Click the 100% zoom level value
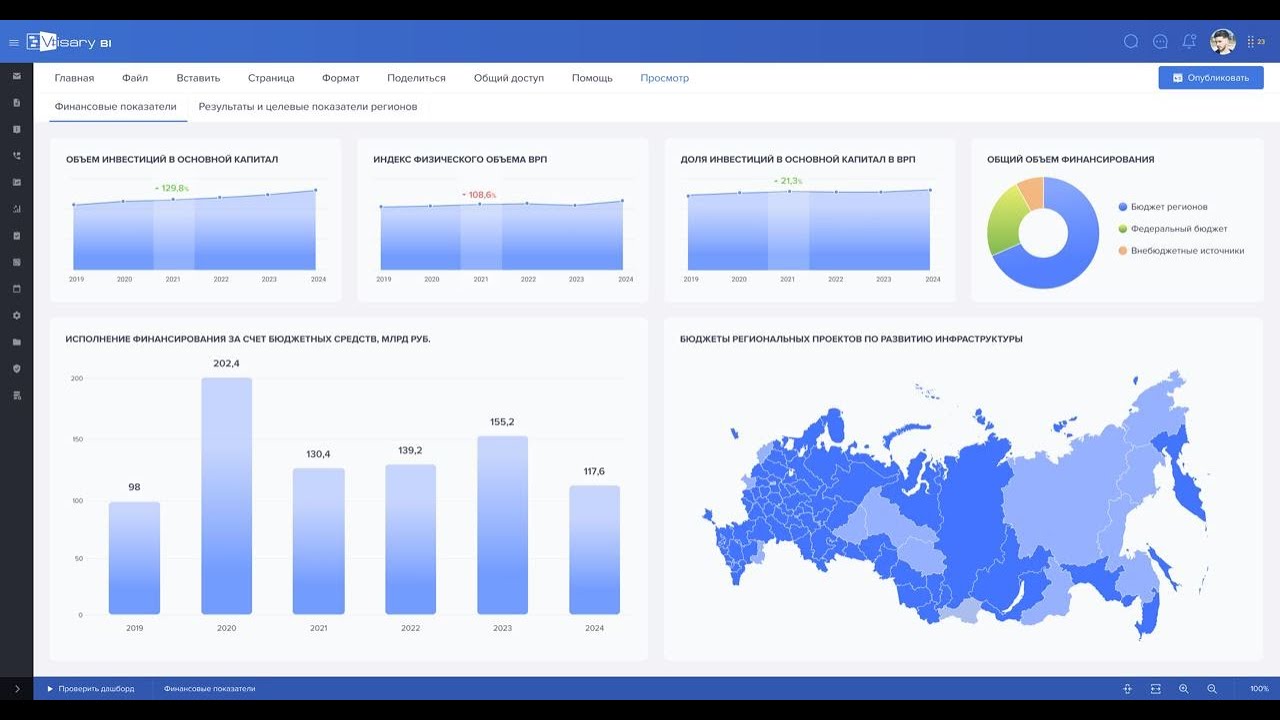Image resolution: width=1280 pixels, height=720 pixels. click(1259, 689)
